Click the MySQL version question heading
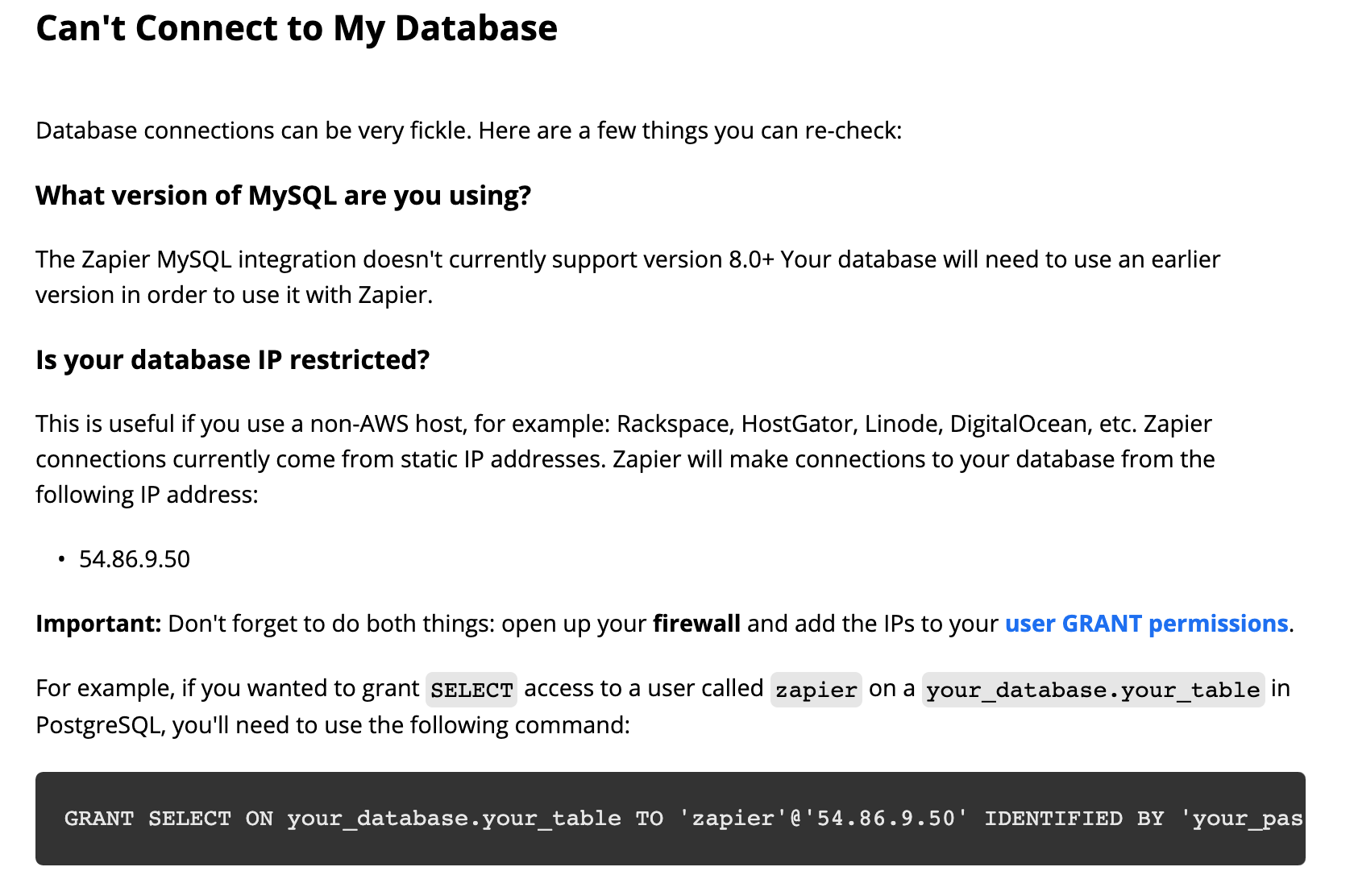The width and height of the screenshot is (1354, 896). [x=284, y=196]
